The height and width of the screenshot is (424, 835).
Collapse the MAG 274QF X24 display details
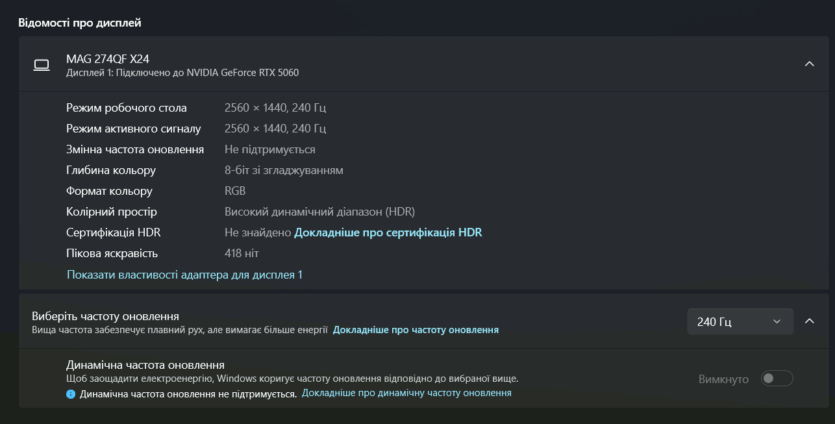(809, 65)
